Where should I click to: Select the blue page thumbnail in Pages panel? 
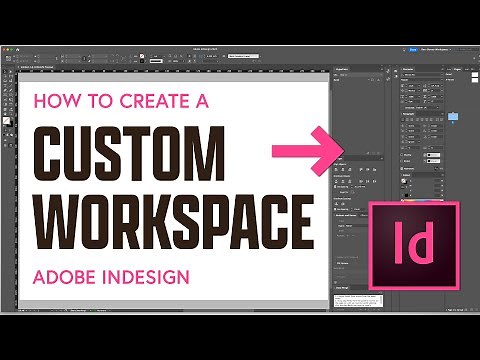pos(453,117)
